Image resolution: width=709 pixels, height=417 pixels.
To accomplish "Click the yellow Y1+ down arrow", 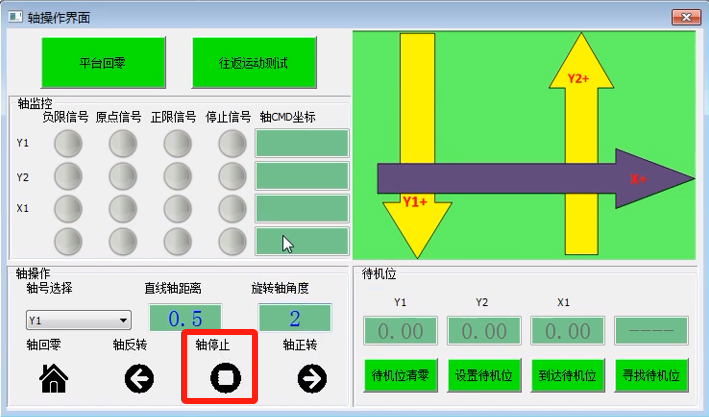I will 416,130.
